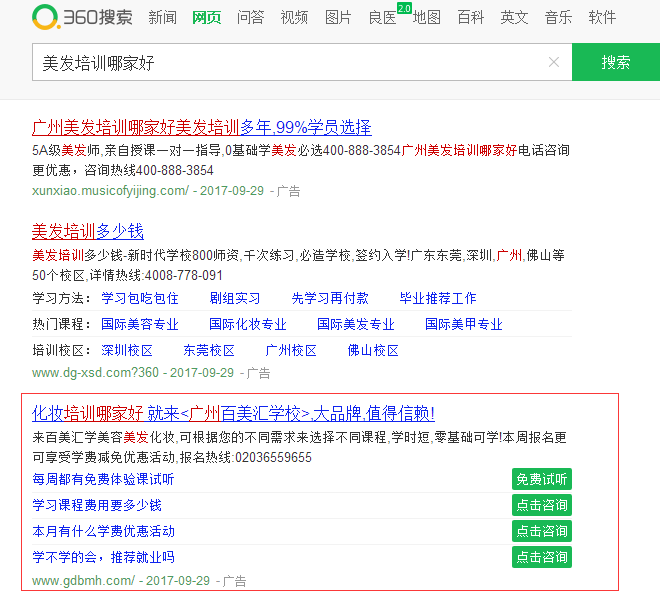Open the 音乐 tab

point(558,18)
